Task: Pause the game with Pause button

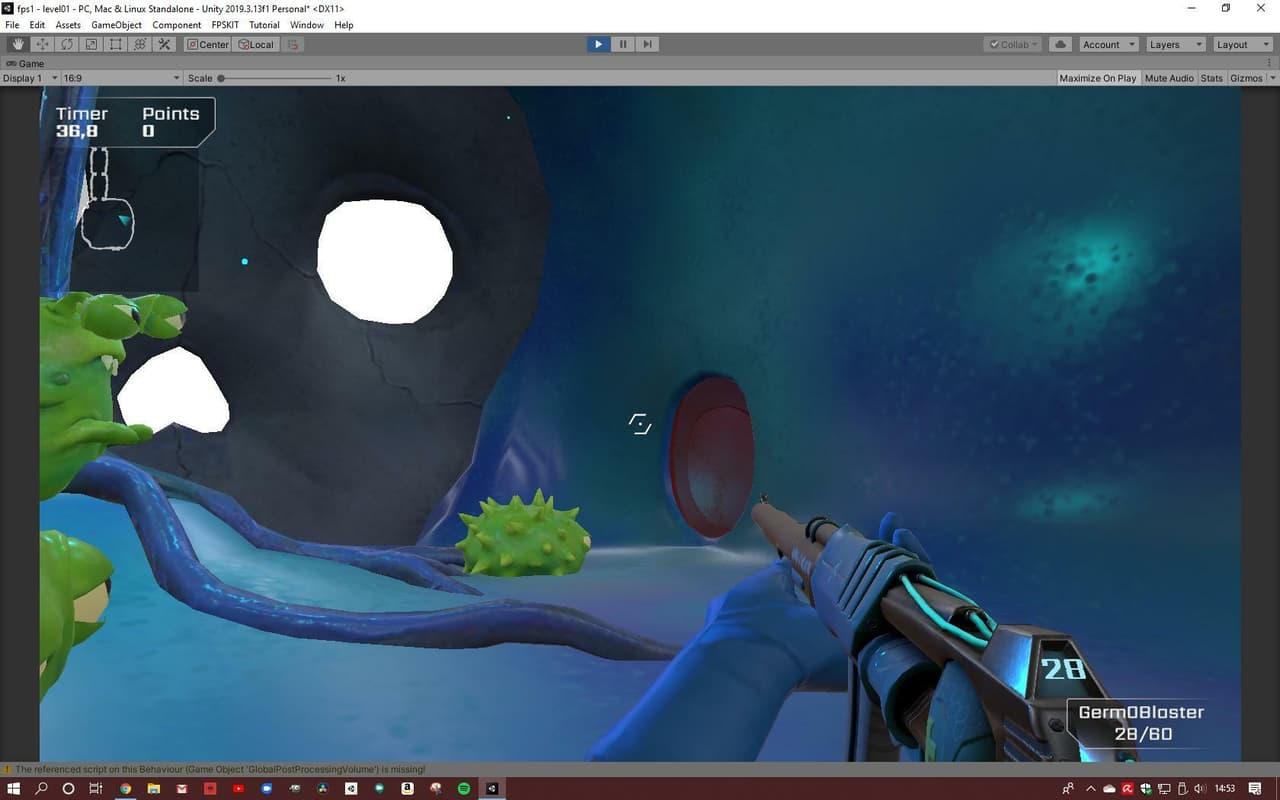Action: pos(623,44)
